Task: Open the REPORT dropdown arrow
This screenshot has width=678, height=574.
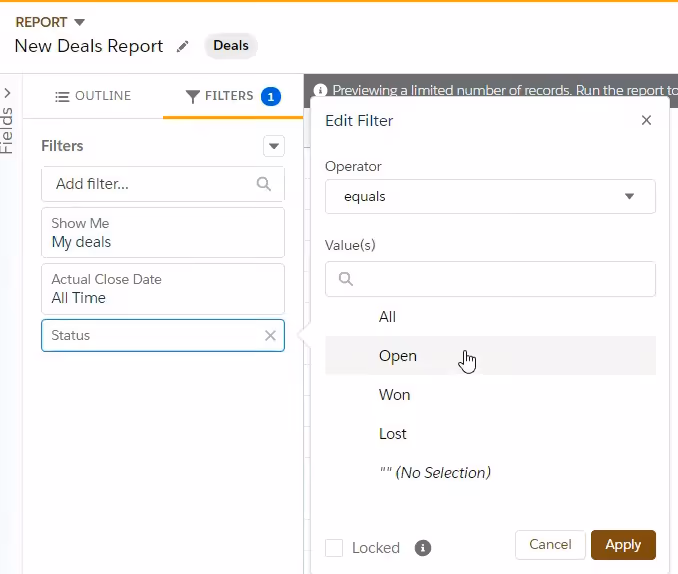Action: coord(79,22)
